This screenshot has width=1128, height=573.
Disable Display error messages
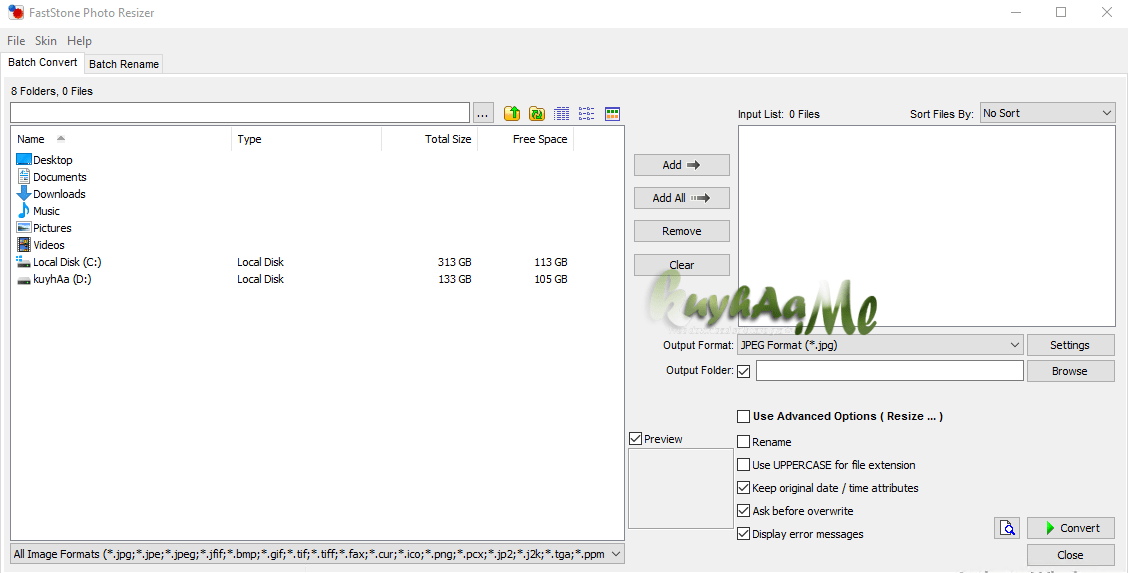click(744, 534)
